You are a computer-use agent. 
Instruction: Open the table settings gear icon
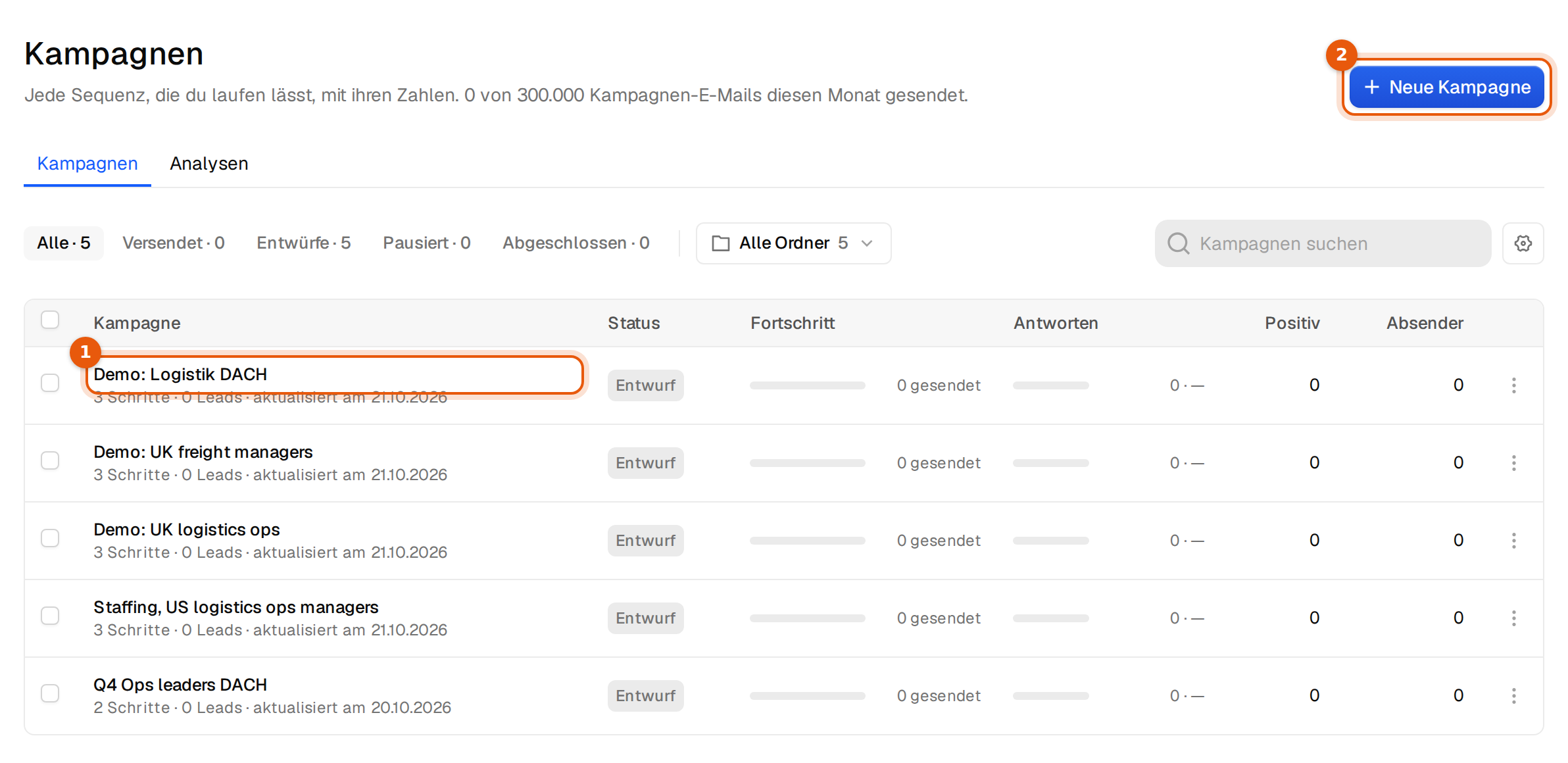1523,243
